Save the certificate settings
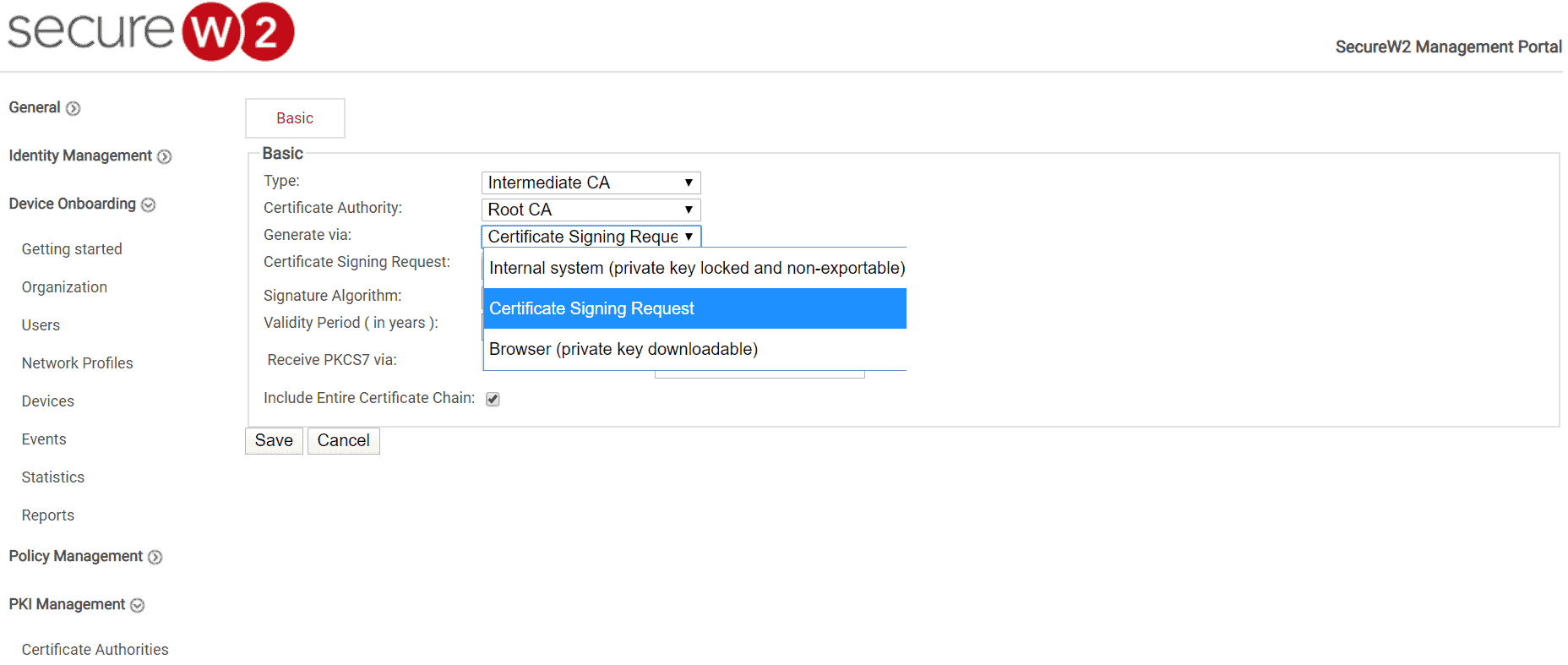This screenshot has width=1568, height=665. (274, 441)
